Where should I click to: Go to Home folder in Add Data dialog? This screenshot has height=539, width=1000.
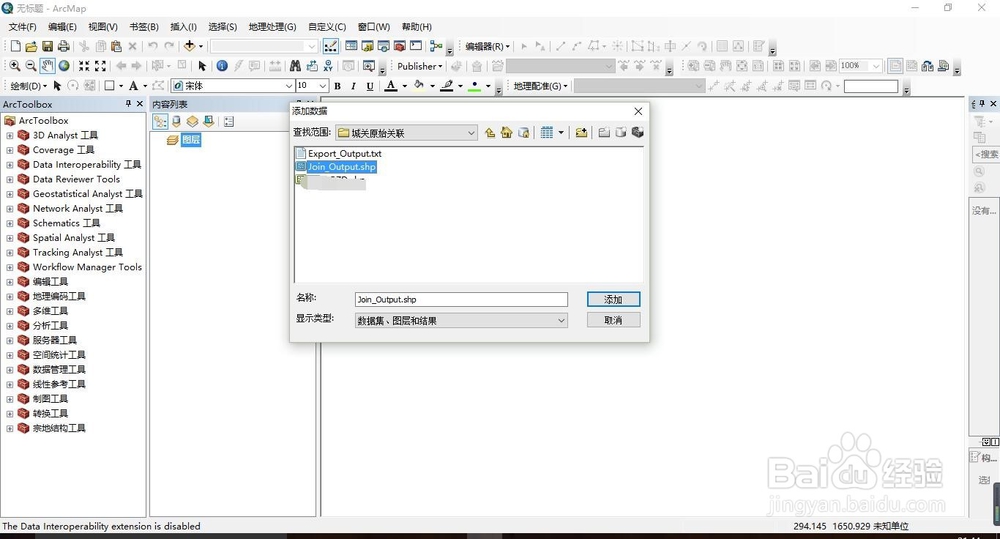pos(506,133)
